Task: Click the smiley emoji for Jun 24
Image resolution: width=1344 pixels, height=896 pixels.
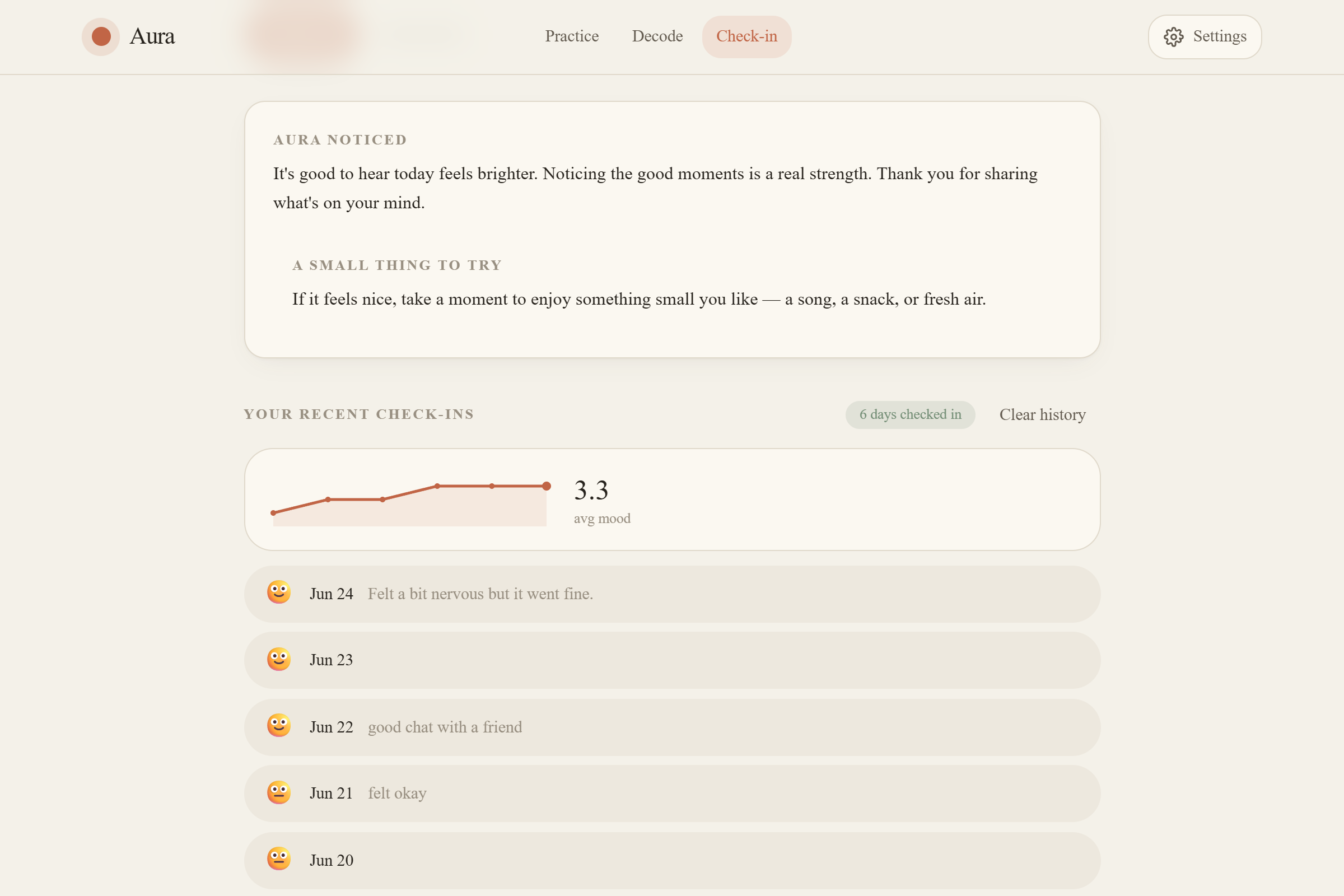Action: (279, 592)
